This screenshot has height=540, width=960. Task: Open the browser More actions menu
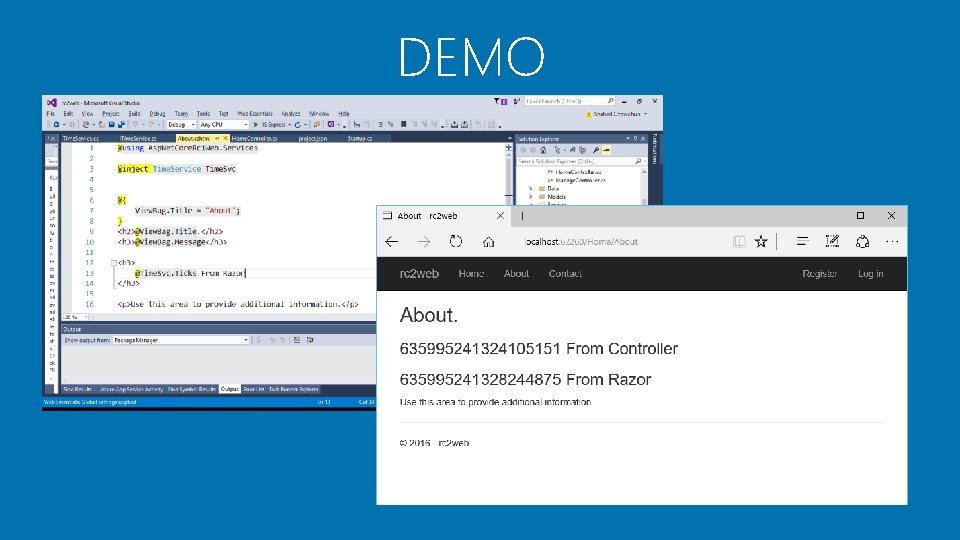(892, 241)
